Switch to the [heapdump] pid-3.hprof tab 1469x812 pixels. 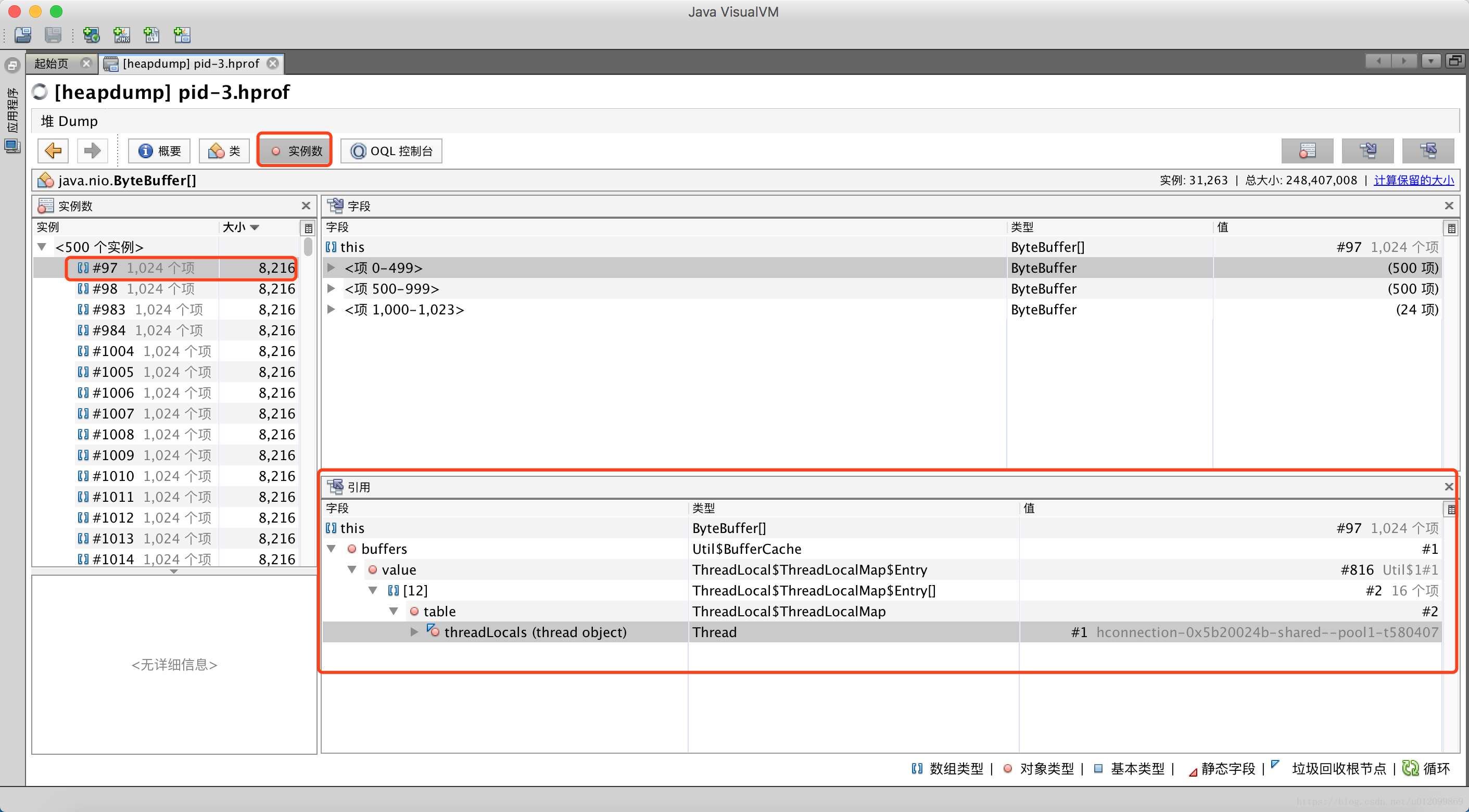click(191, 64)
